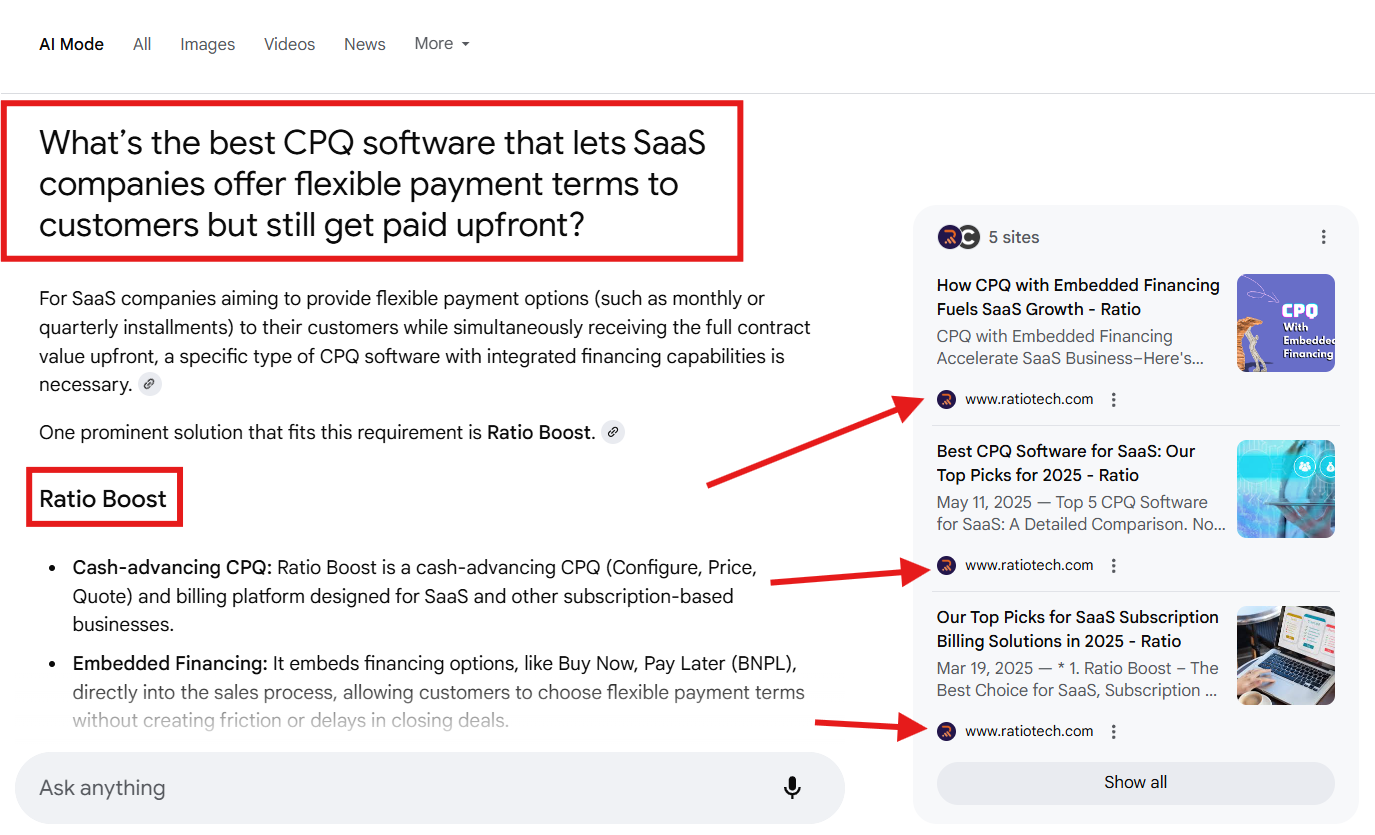
Task: Click into the Ask anything input field
Action: coord(430,788)
